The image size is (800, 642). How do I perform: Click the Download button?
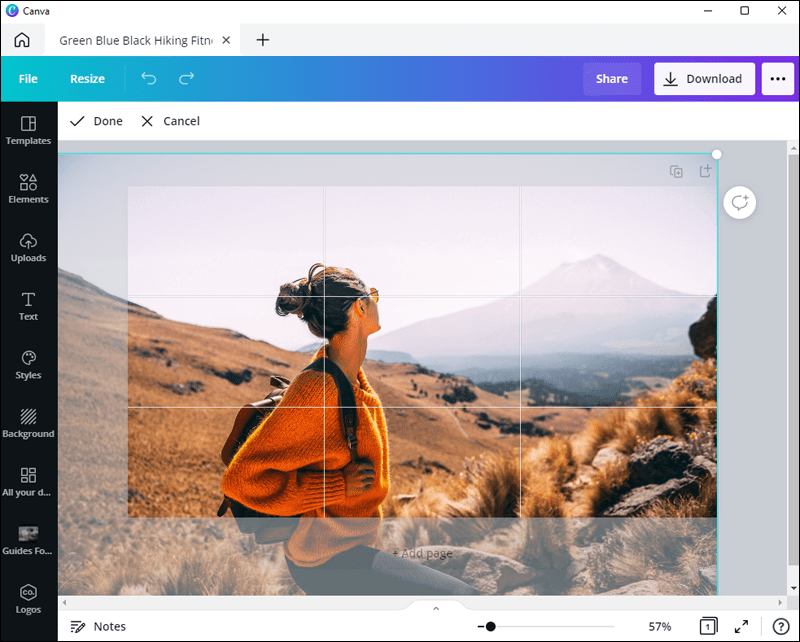(x=704, y=79)
